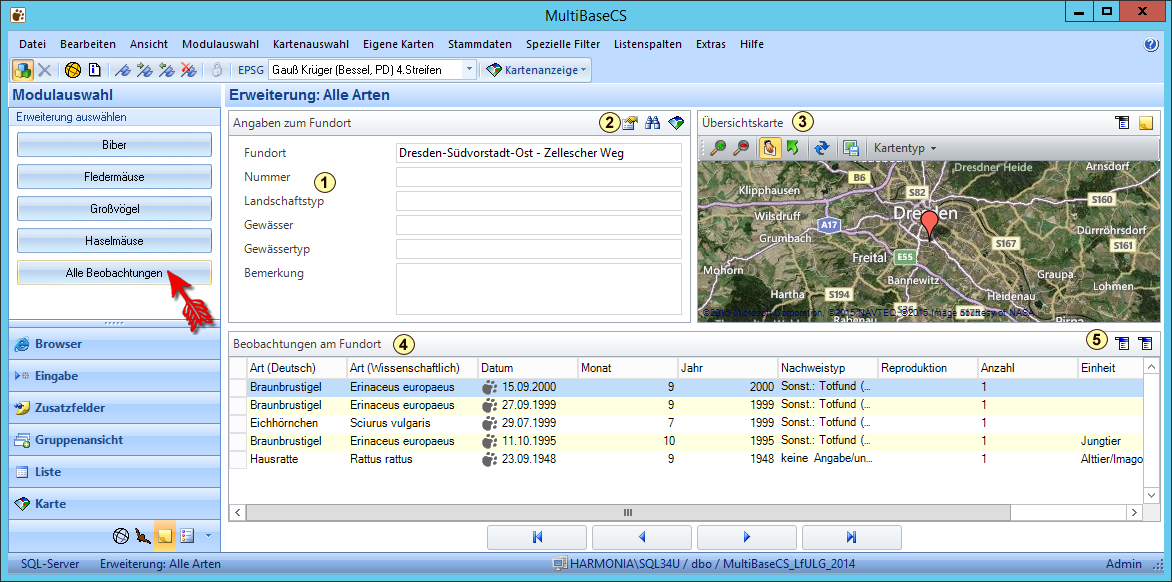Open the Liste section
This screenshot has height=582, width=1172.
tap(114, 472)
